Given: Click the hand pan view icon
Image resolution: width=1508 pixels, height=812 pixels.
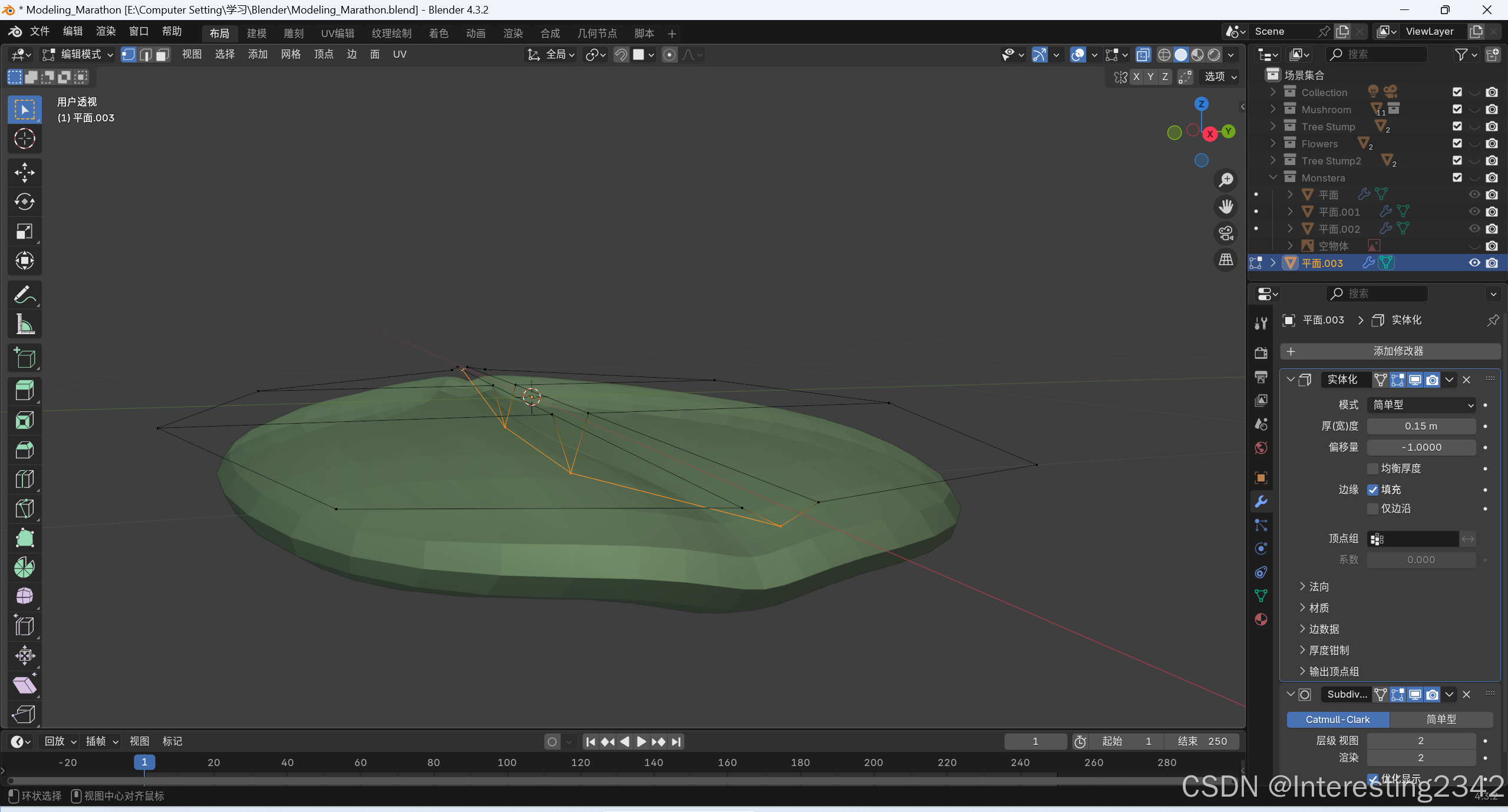Looking at the screenshot, I should (1226, 207).
